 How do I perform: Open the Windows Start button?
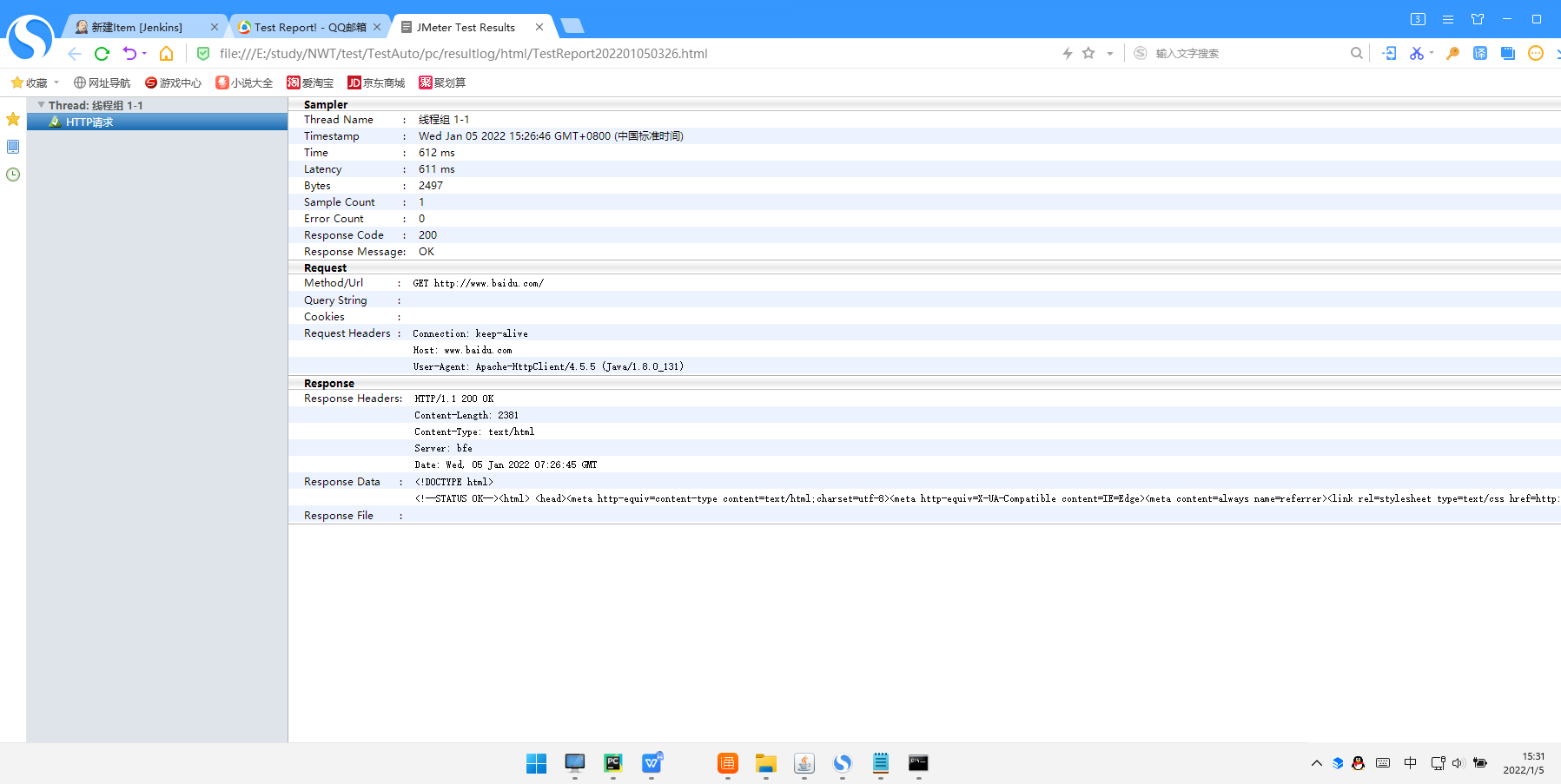(536, 763)
